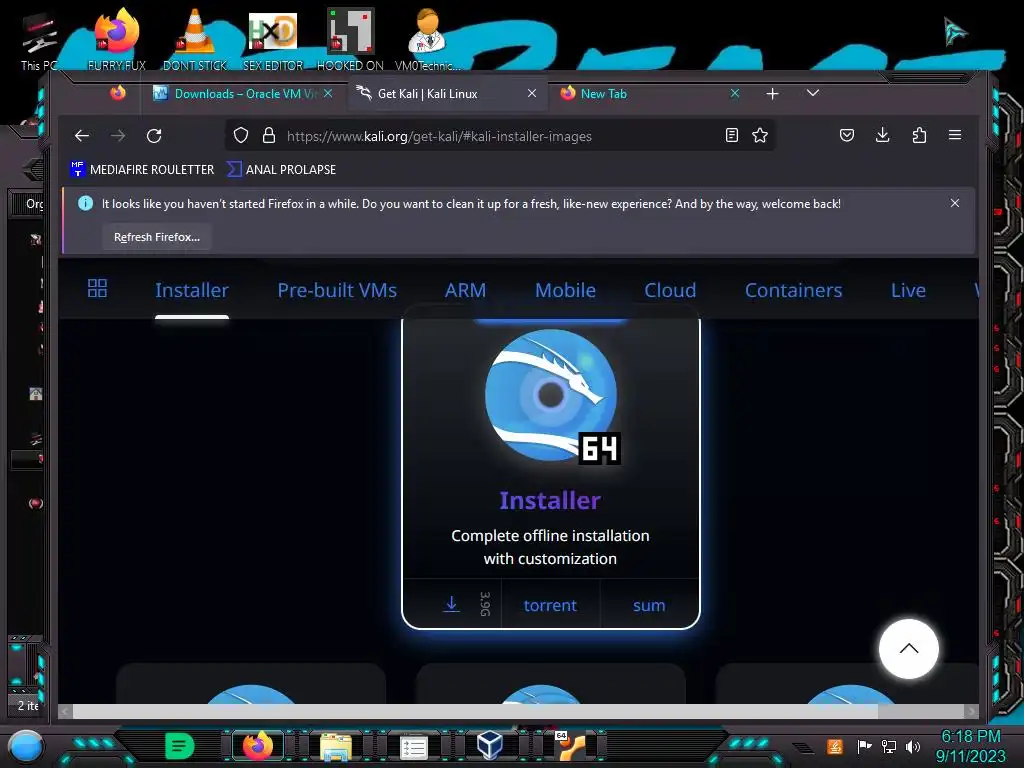Open the Firefox hamburger application menu
Image resolution: width=1024 pixels, height=768 pixels.
pyautogui.click(x=955, y=135)
